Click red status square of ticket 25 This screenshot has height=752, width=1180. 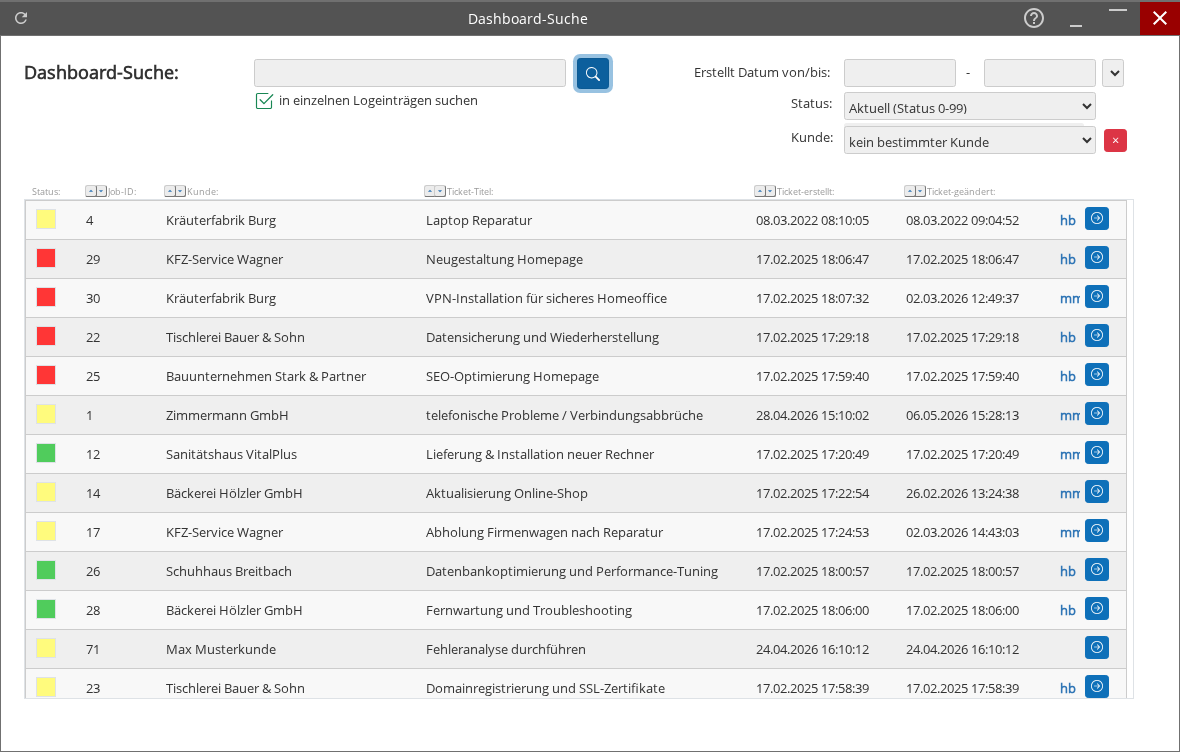click(x=46, y=375)
